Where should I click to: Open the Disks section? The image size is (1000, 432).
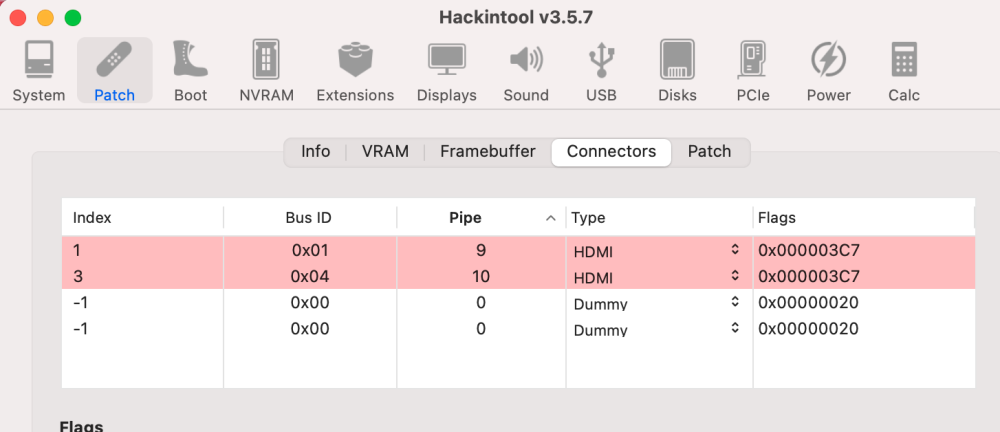click(x=677, y=70)
